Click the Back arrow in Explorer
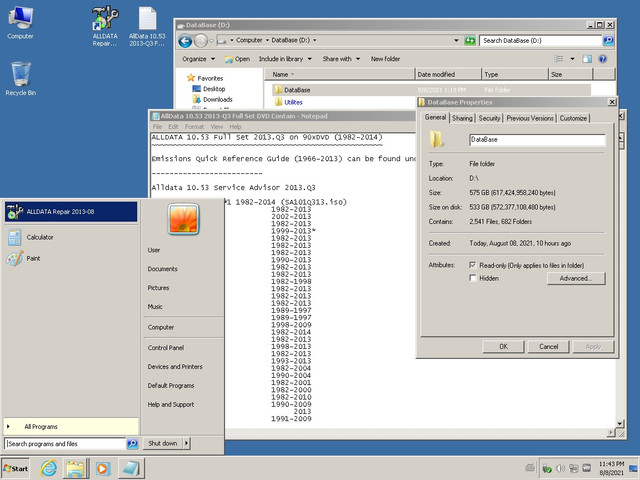Screen dimensions: 640x480 click(x=185, y=41)
